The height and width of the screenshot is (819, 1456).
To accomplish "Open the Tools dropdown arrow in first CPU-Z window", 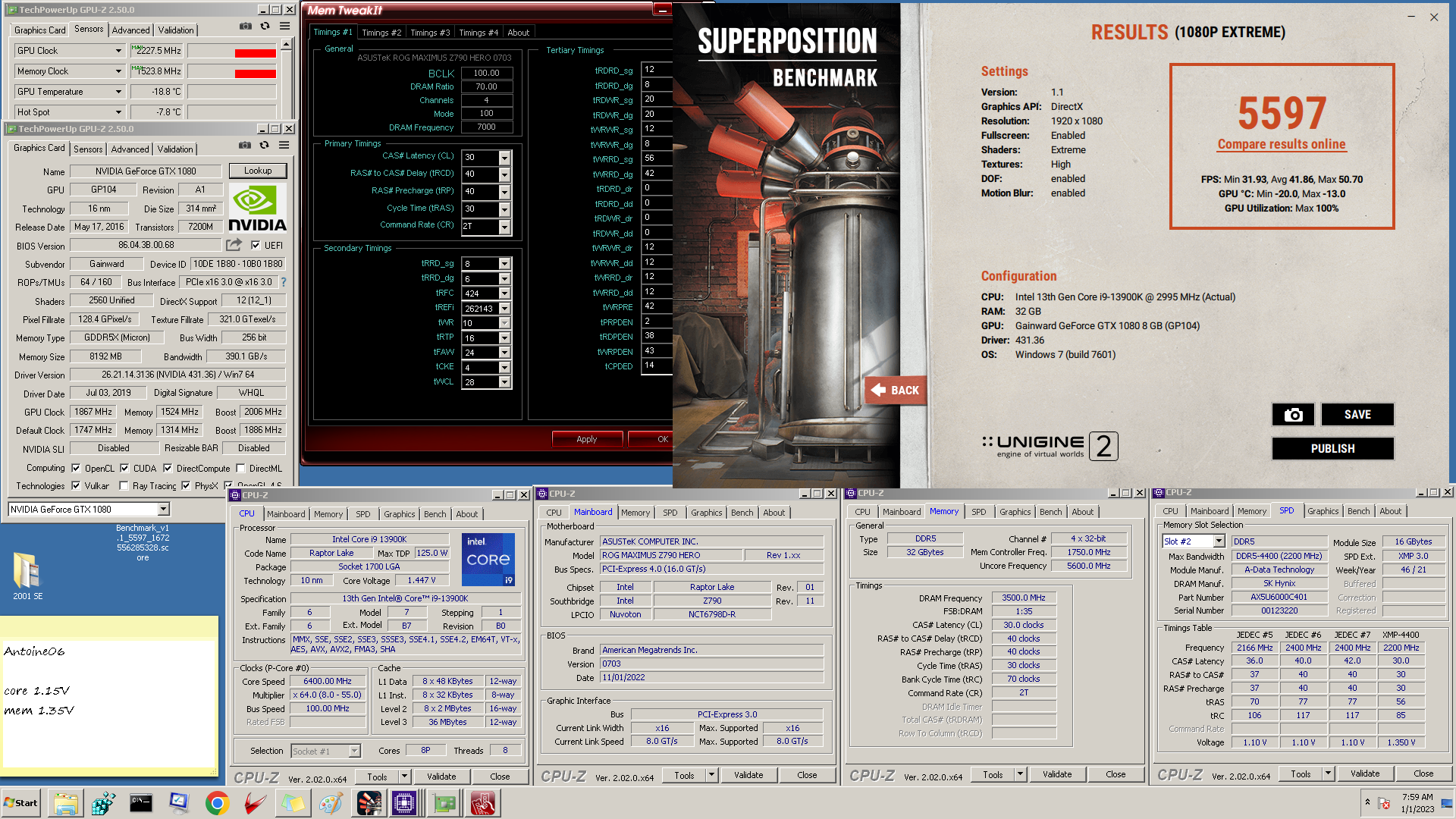I will click(404, 777).
